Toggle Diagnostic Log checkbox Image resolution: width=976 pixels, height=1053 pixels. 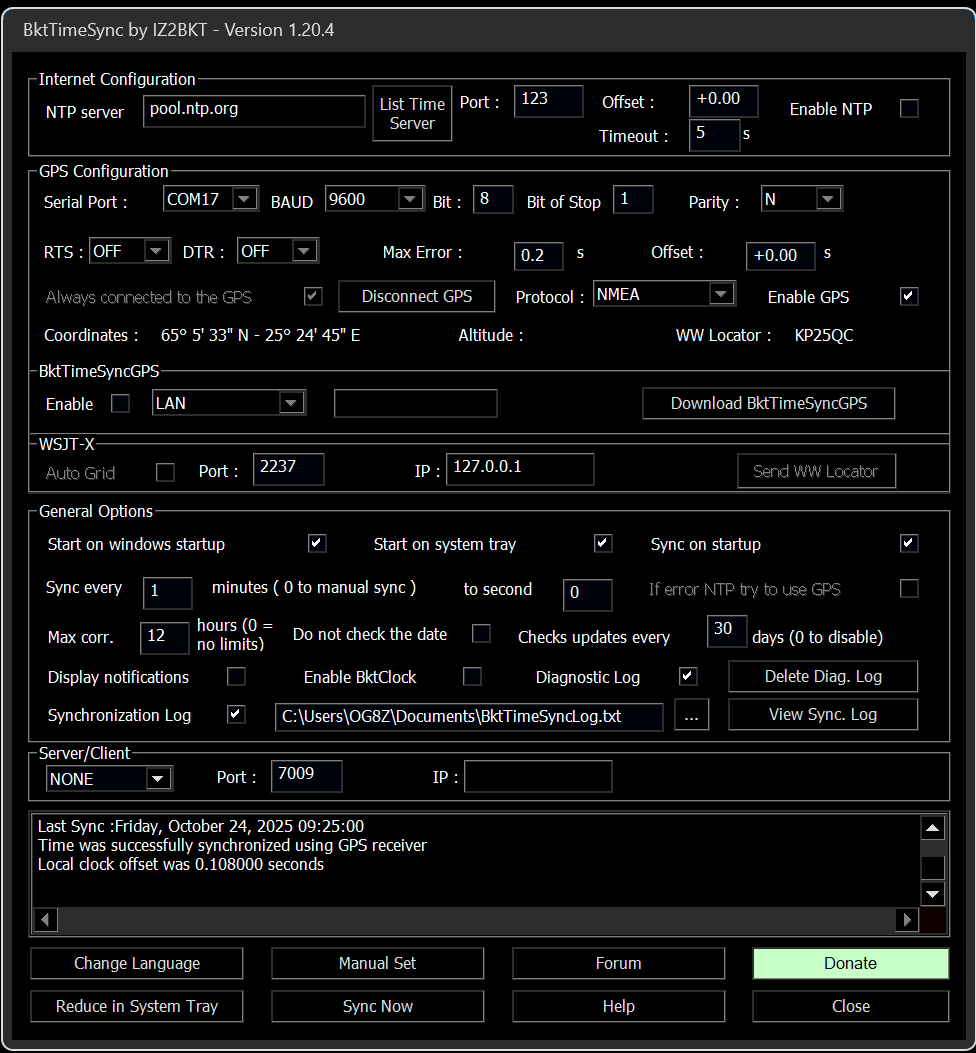688,677
